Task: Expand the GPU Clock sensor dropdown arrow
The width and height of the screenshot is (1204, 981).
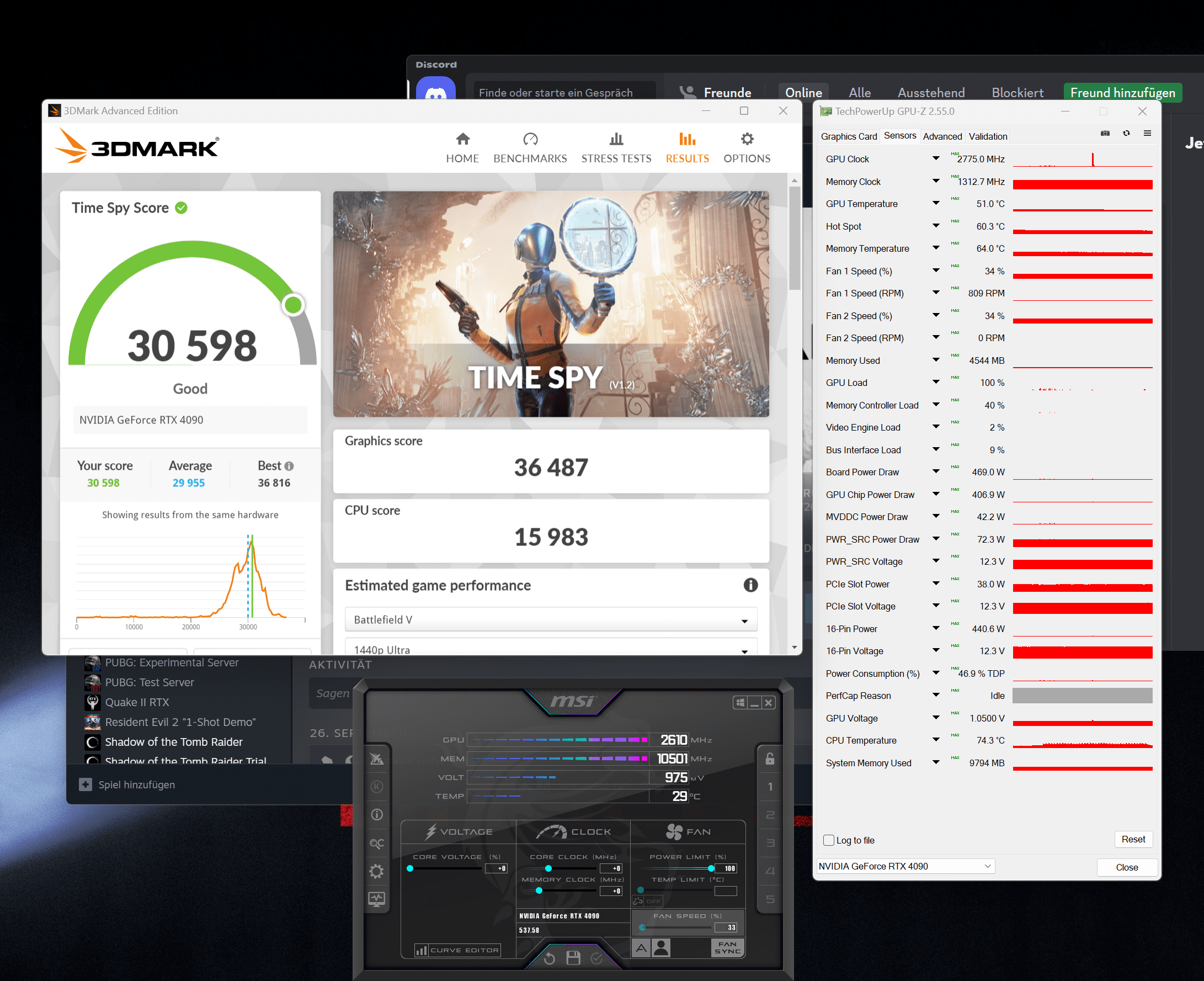Action: [x=936, y=159]
